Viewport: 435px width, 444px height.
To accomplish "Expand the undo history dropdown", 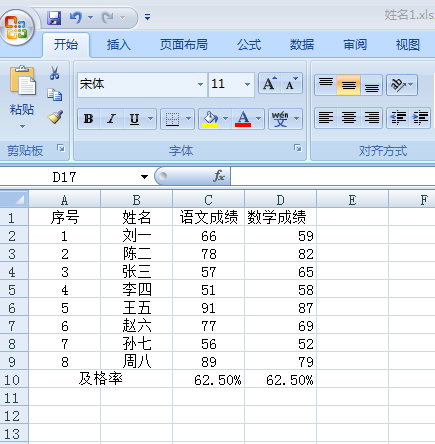I will 90,17.
